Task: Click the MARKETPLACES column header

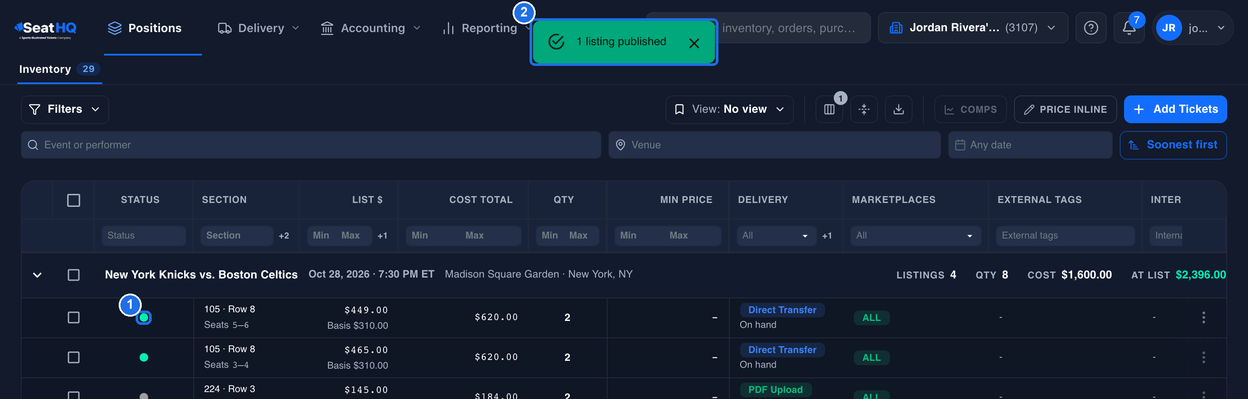Action: (x=894, y=200)
